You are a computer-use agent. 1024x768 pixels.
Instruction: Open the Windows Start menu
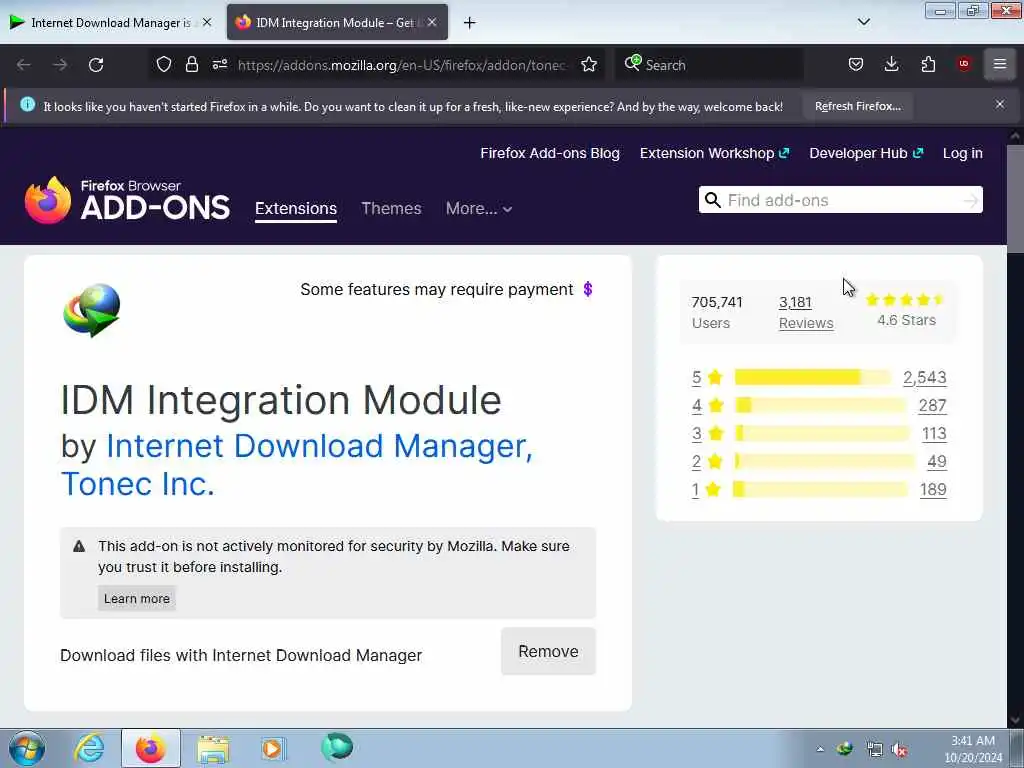click(x=27, y=748)
